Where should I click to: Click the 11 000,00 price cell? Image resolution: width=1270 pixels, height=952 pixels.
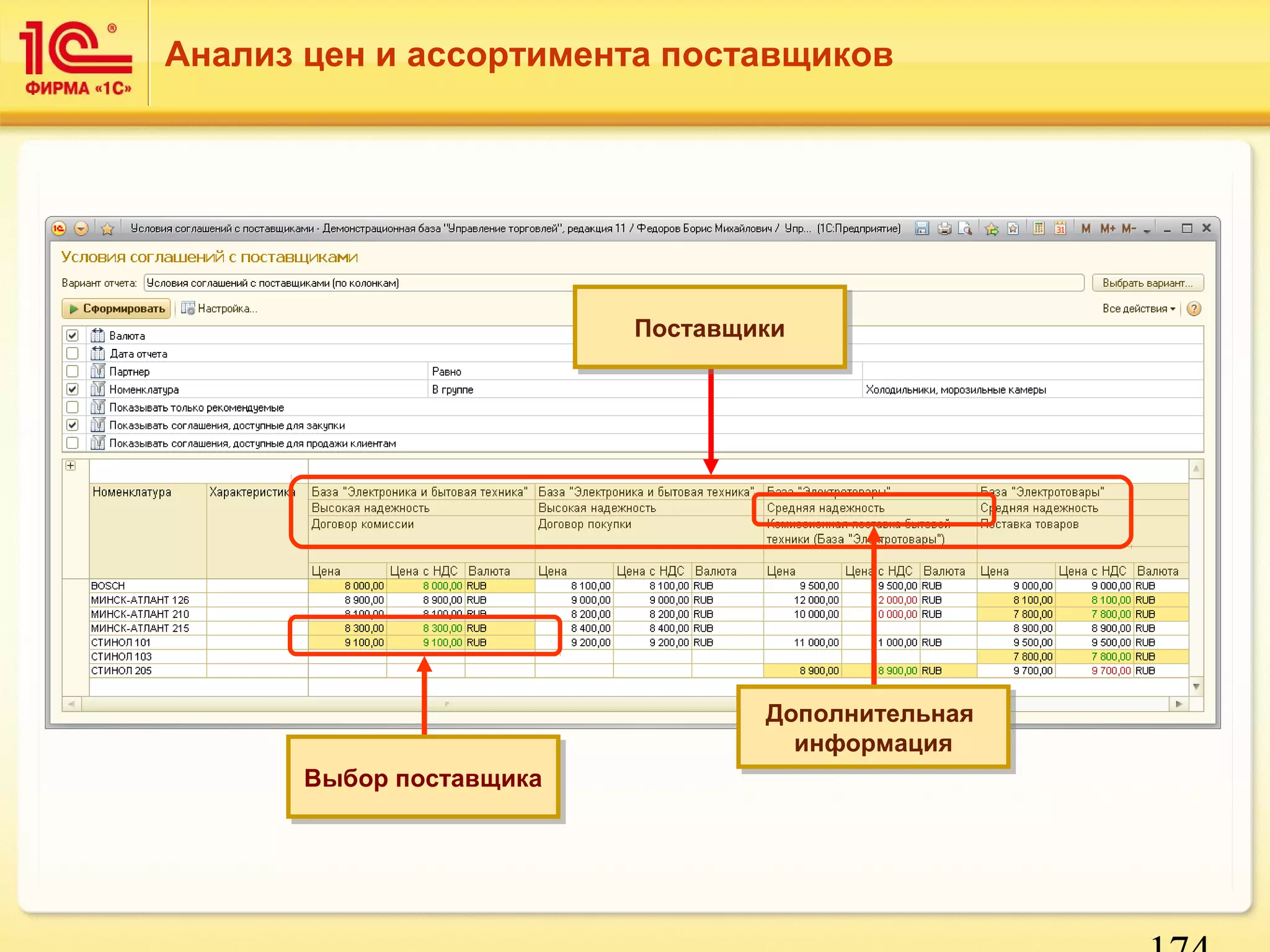803,643
